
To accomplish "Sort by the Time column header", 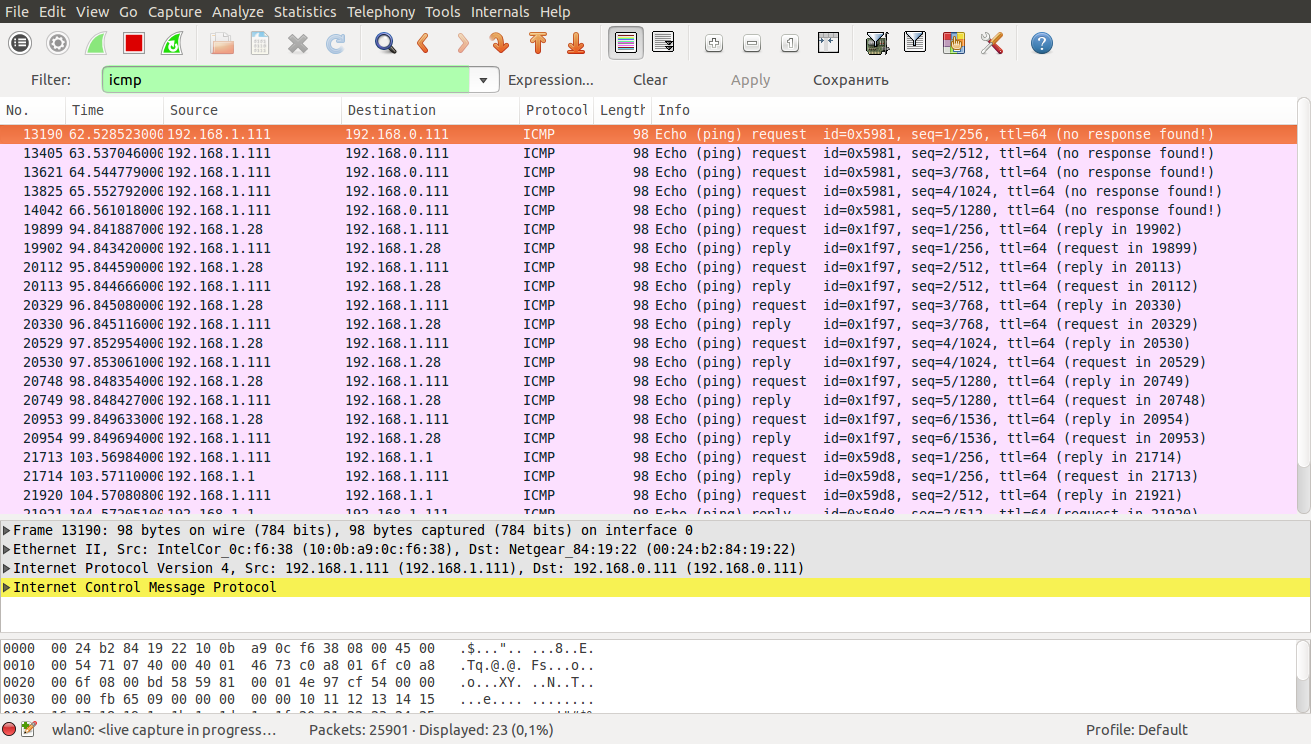I will (115, 110).
